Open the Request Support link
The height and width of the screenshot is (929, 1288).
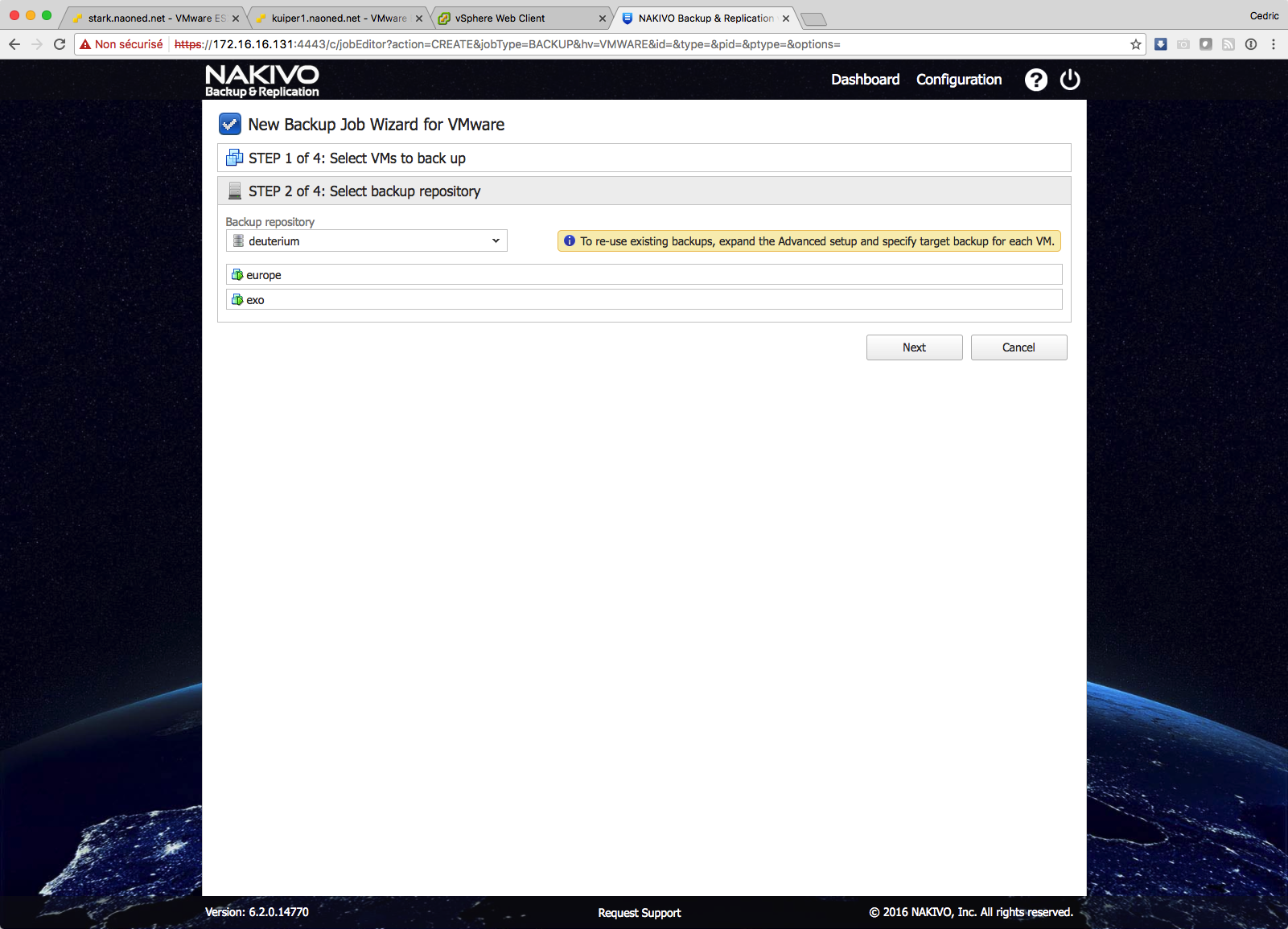click(639, 912)
